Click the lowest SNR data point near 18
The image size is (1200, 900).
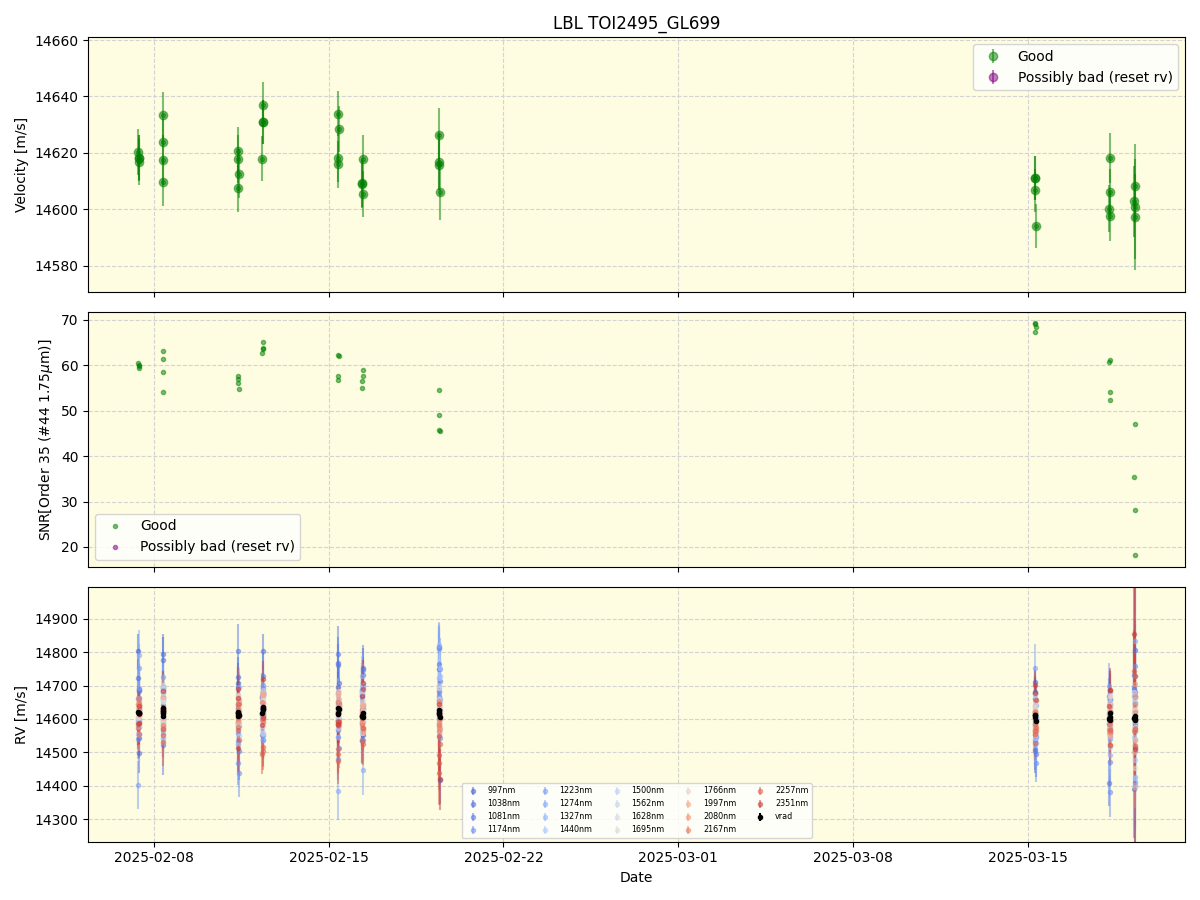[x=1135, y=555]
